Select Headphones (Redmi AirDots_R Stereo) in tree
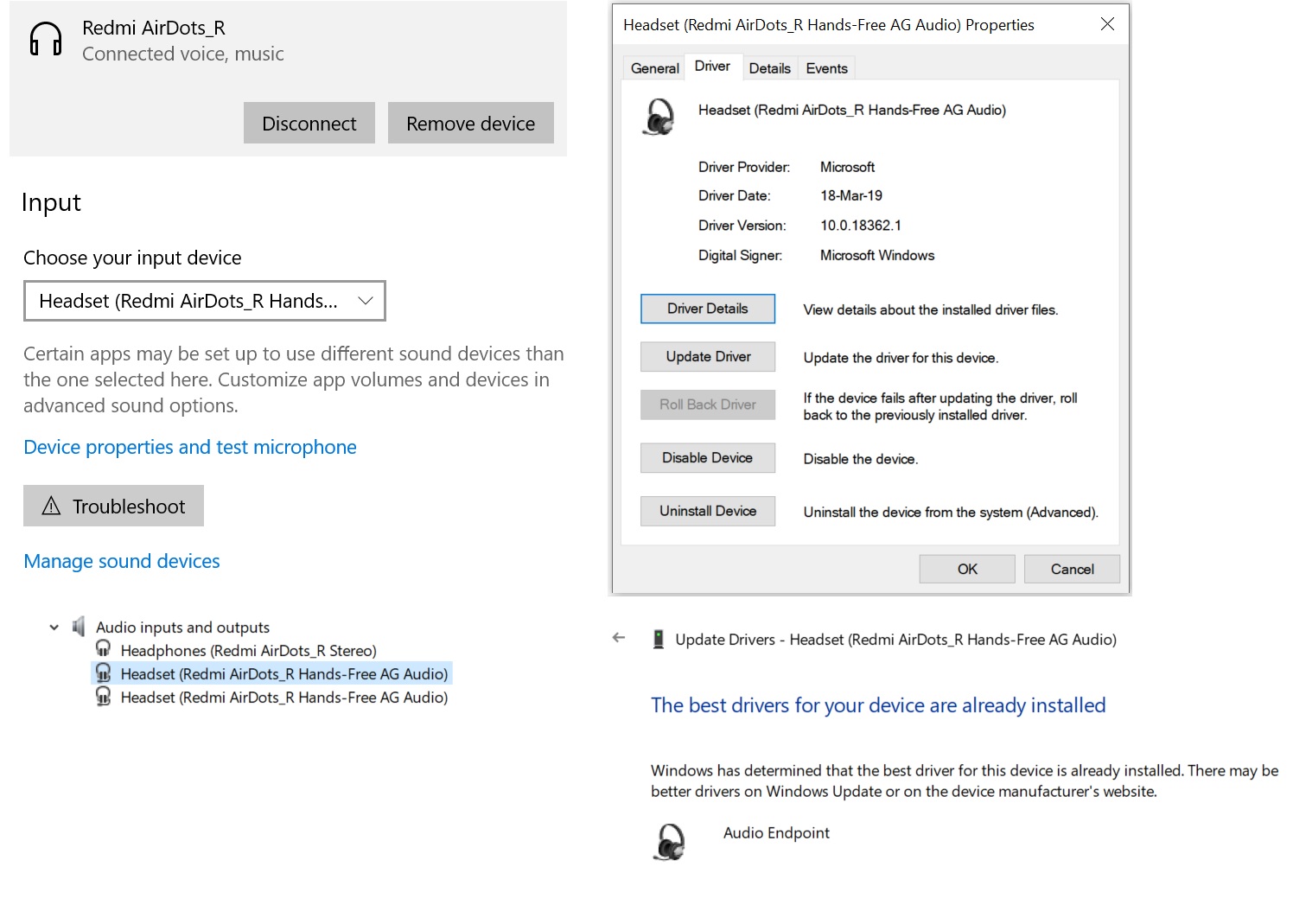Screen dimensions: 1293x924 click(x=248, y=650)
